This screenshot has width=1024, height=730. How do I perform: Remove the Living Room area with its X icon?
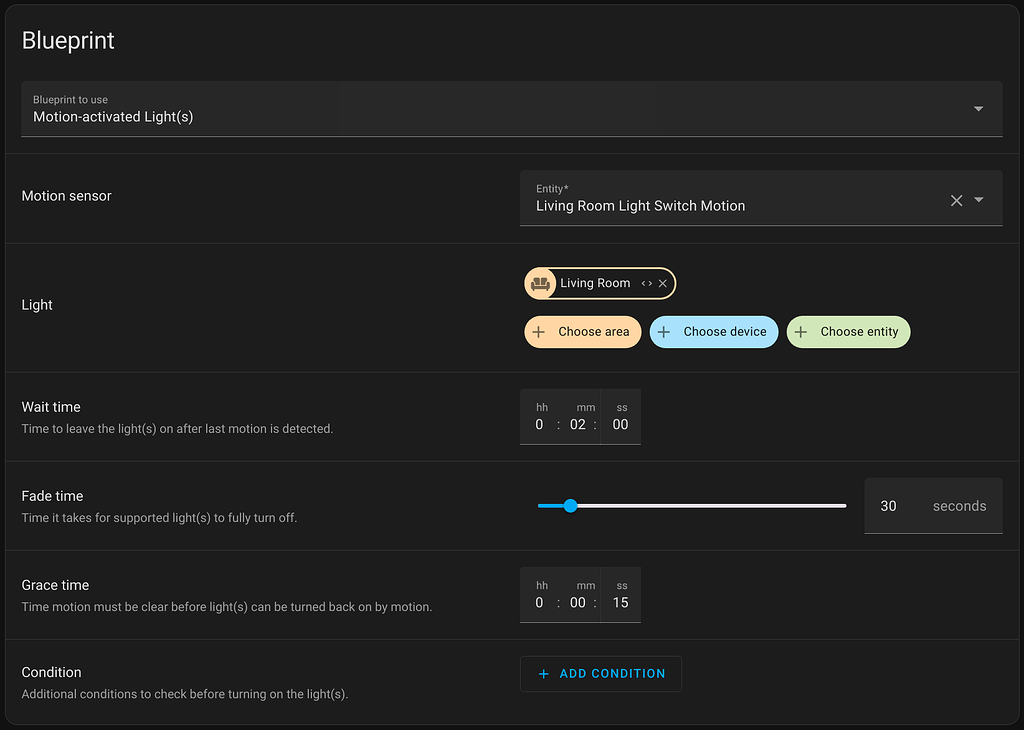click(x=663, y=283)
